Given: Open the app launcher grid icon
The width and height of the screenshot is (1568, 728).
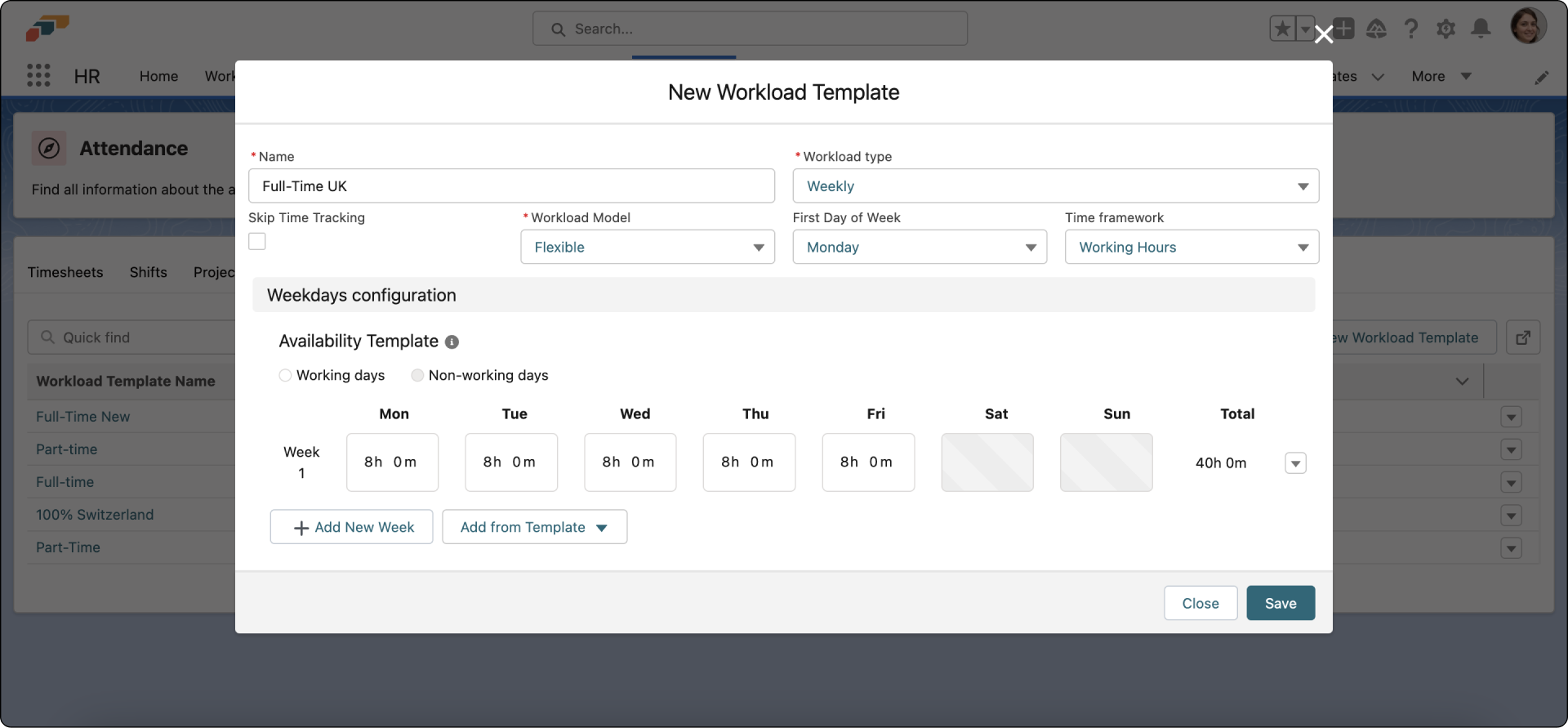Looking at the screenshot, I should [38, 75].
